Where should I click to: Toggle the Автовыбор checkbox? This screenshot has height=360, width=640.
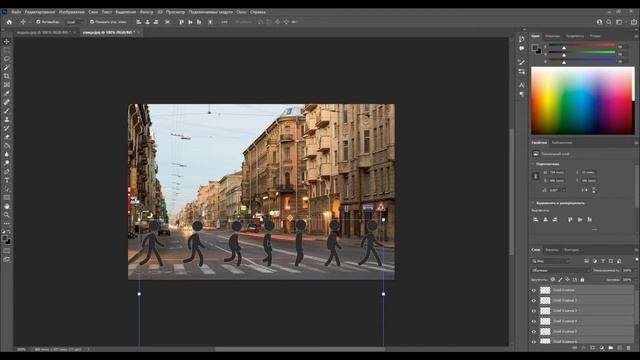38,22
